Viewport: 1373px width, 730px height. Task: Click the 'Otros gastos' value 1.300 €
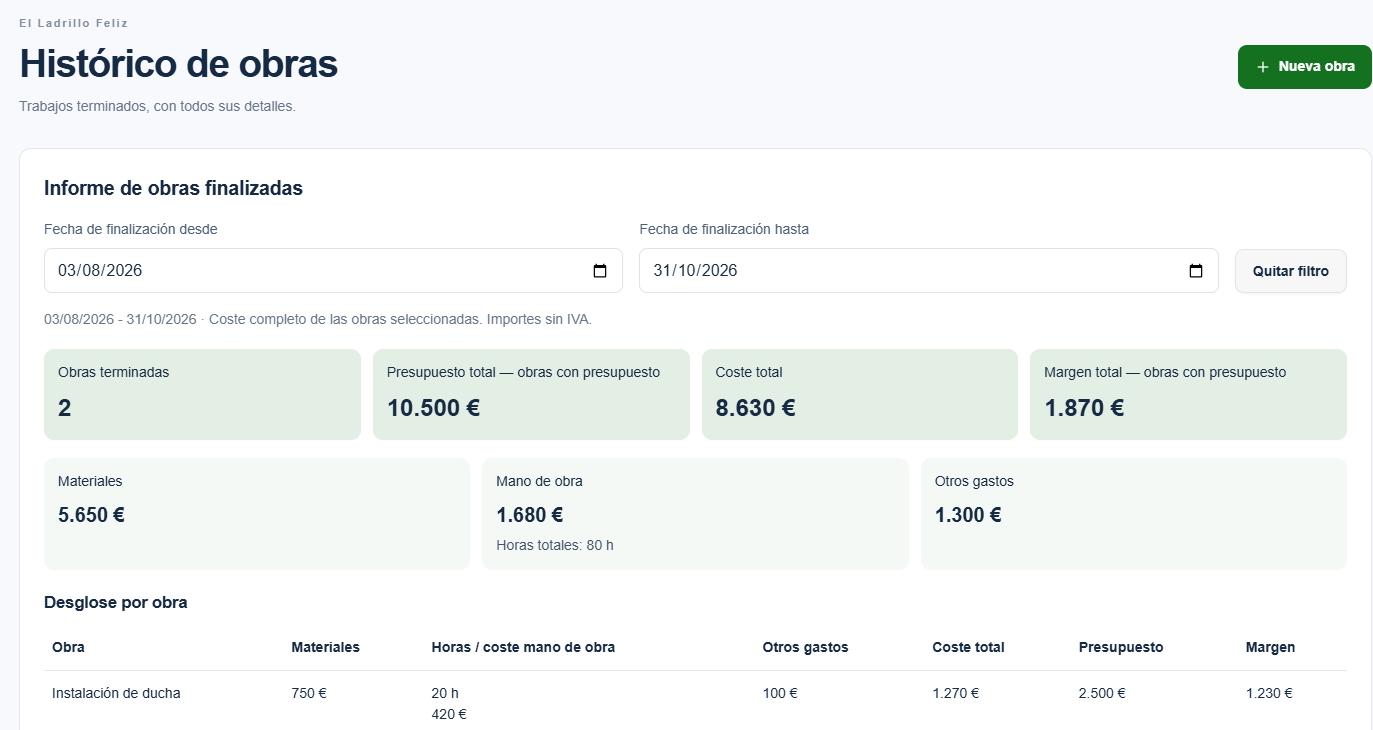[x=968, y=515]
